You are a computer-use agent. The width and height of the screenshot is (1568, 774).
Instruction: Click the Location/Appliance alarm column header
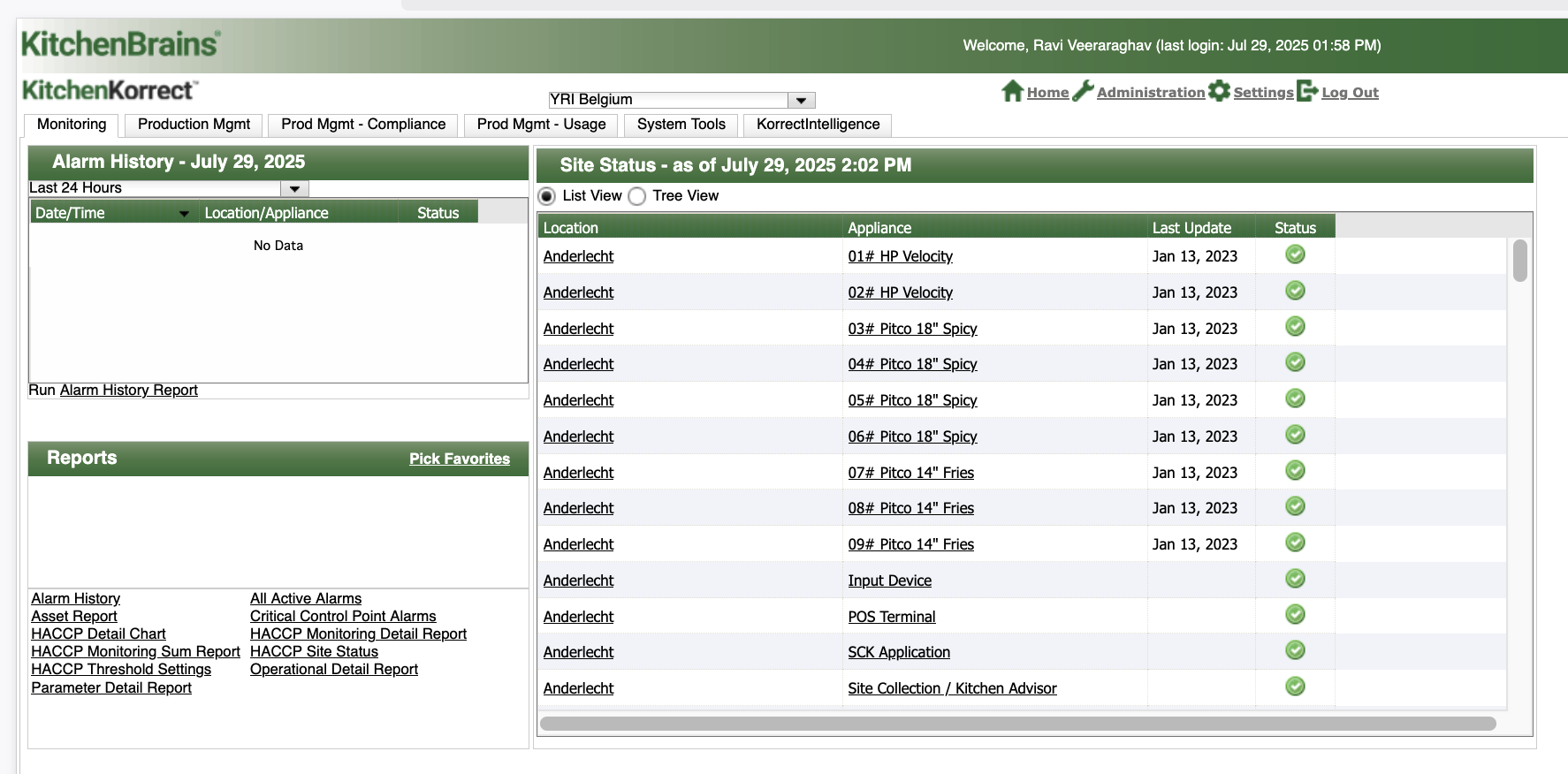(297, 213)
